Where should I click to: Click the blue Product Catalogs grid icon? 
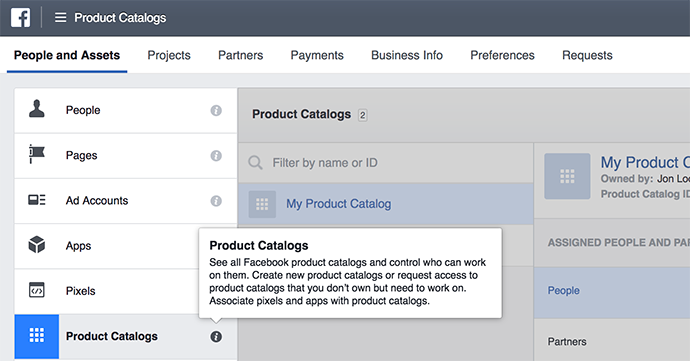click(37, 336)
